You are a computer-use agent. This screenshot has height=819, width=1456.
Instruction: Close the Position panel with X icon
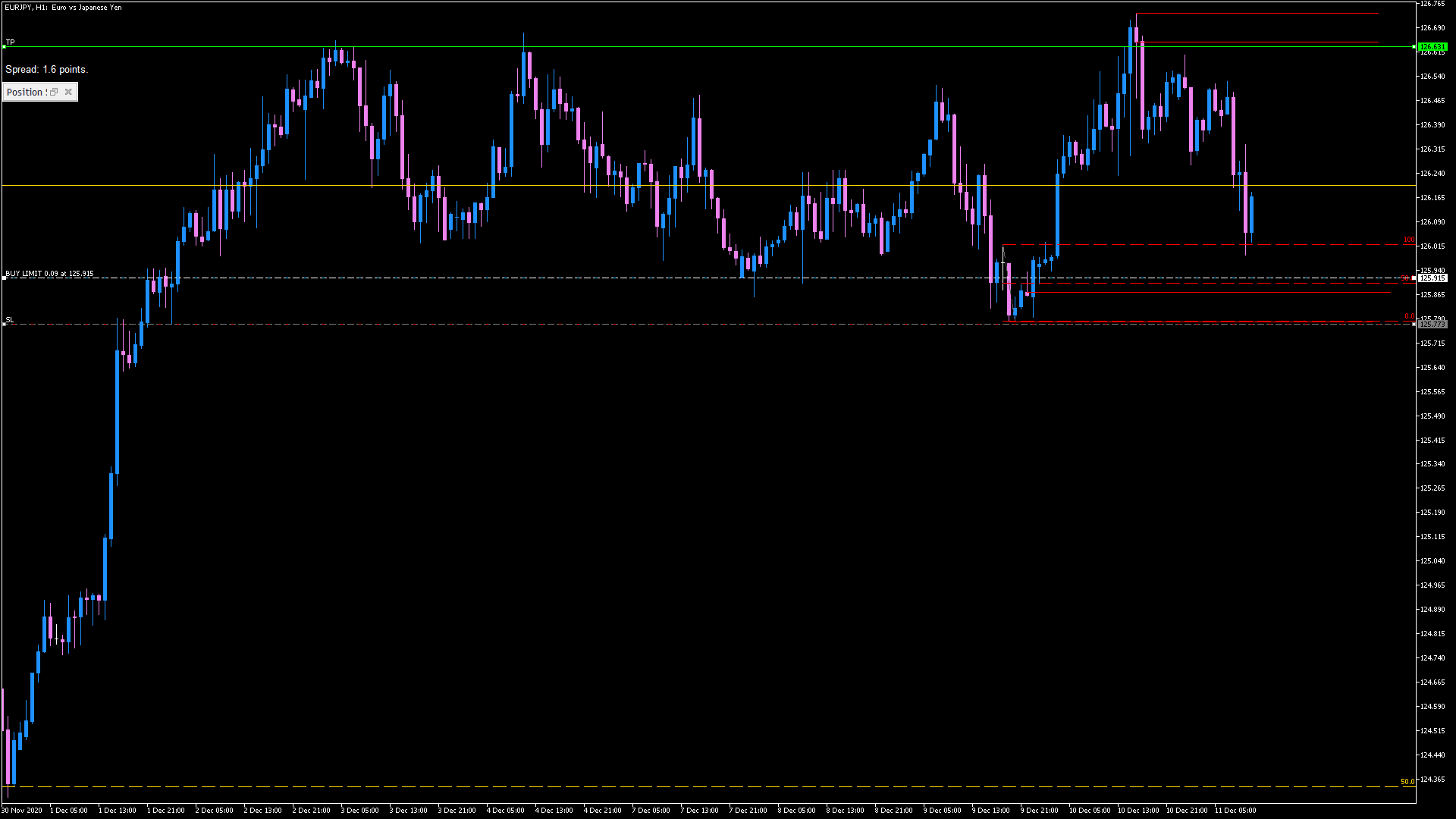pos(68,93)
